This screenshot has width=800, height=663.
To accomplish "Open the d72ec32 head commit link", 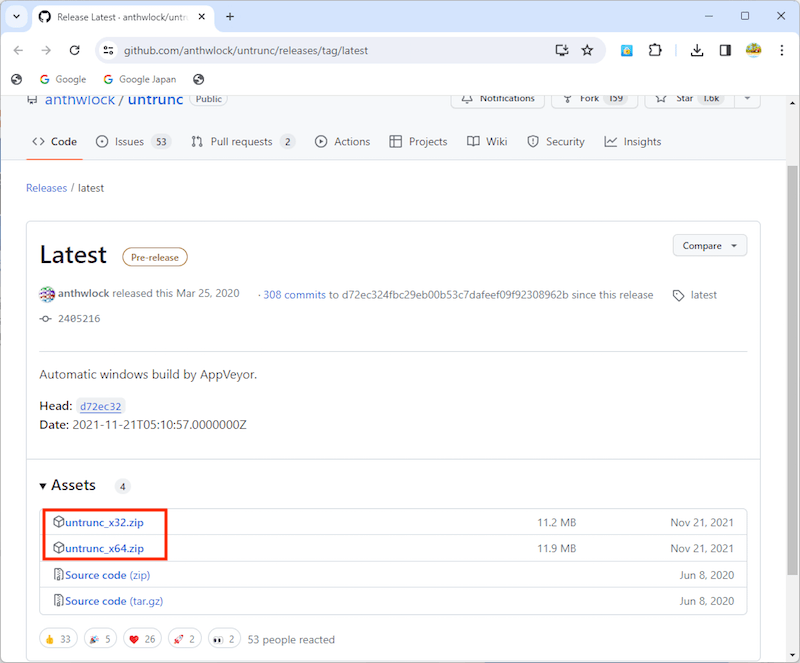I will pos(101,406).
